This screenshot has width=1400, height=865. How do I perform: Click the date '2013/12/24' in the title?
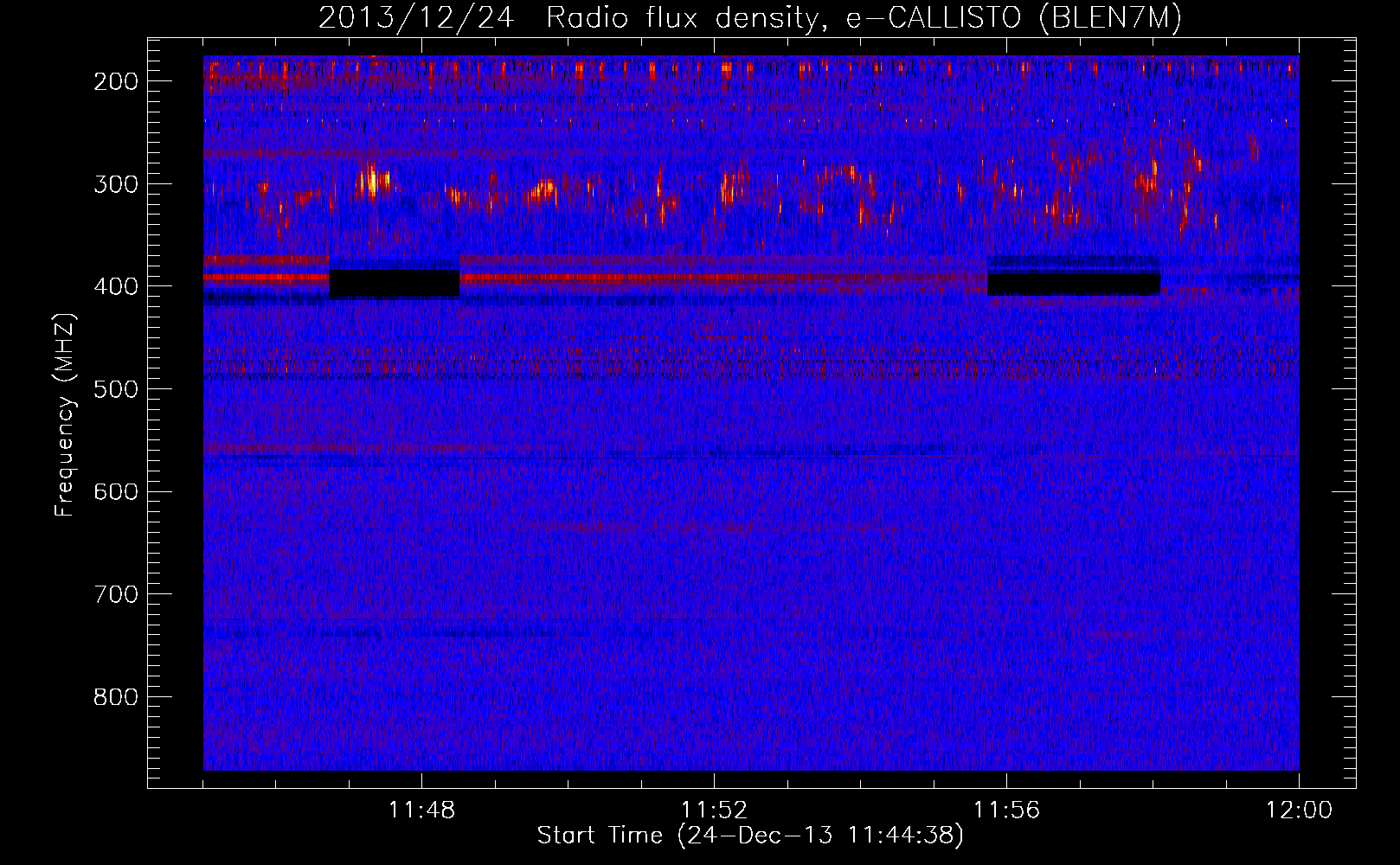[419, 18]
